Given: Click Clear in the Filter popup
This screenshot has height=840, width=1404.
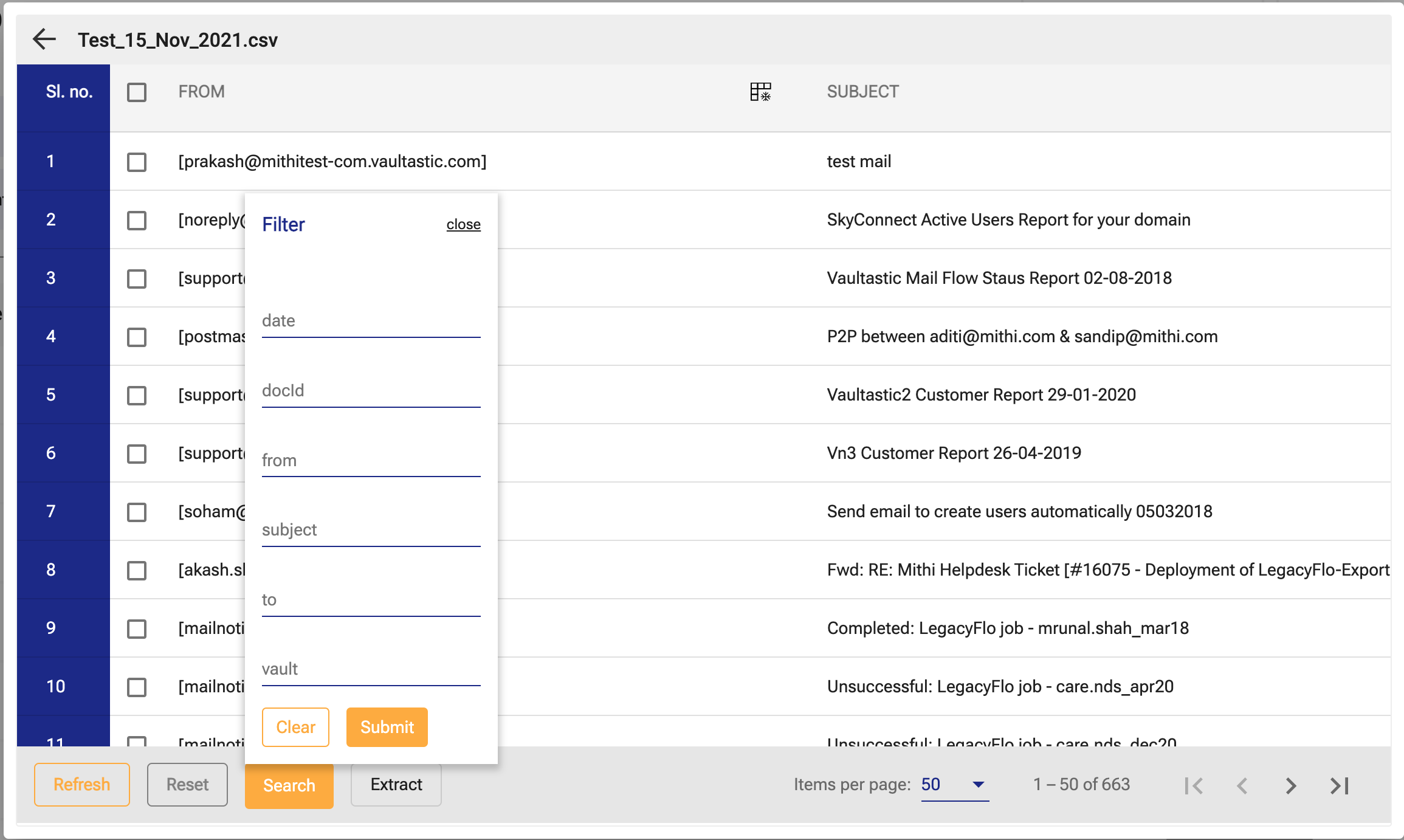Looking at the screenshot, I should click(x=295, y=727).
